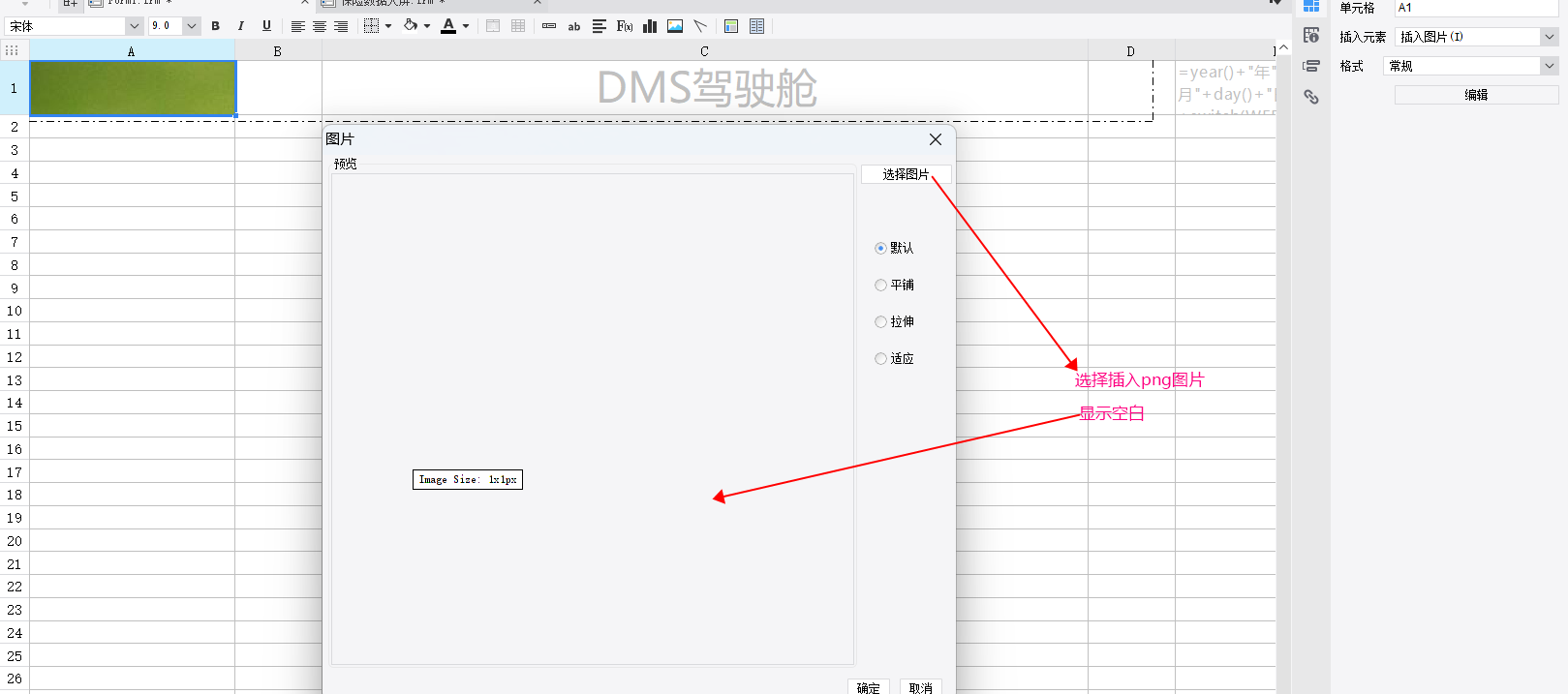Click the 选择图片 button
The width and height of the screenshot is (1568, 694).
[x=906, y=174]
